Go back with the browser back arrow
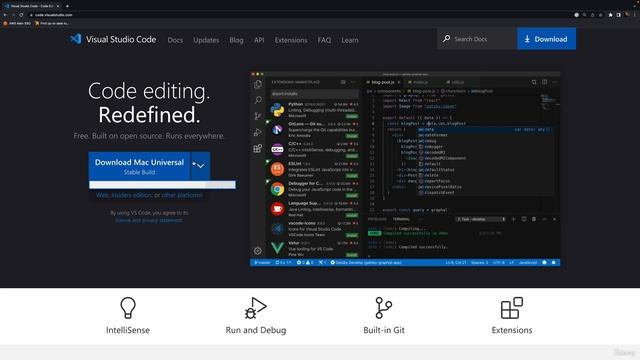 coord(5,15)
